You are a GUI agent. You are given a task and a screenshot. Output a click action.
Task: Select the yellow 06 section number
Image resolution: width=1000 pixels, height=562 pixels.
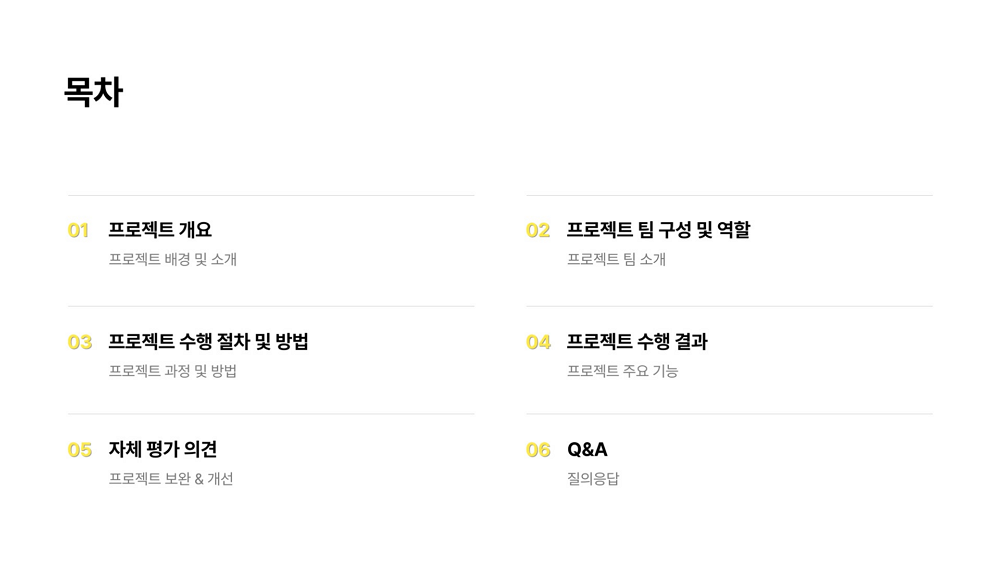click(538, 450)
